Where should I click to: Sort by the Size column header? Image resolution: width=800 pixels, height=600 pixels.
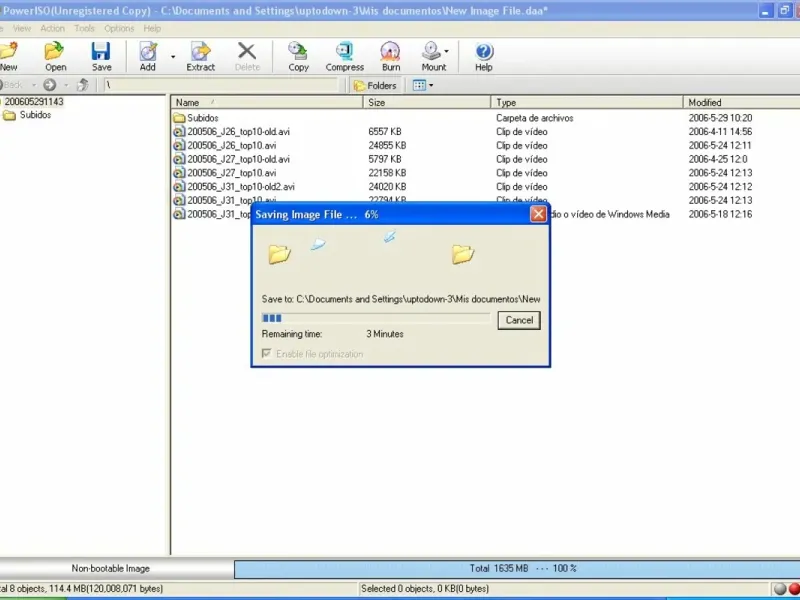[x=427, y=103]
